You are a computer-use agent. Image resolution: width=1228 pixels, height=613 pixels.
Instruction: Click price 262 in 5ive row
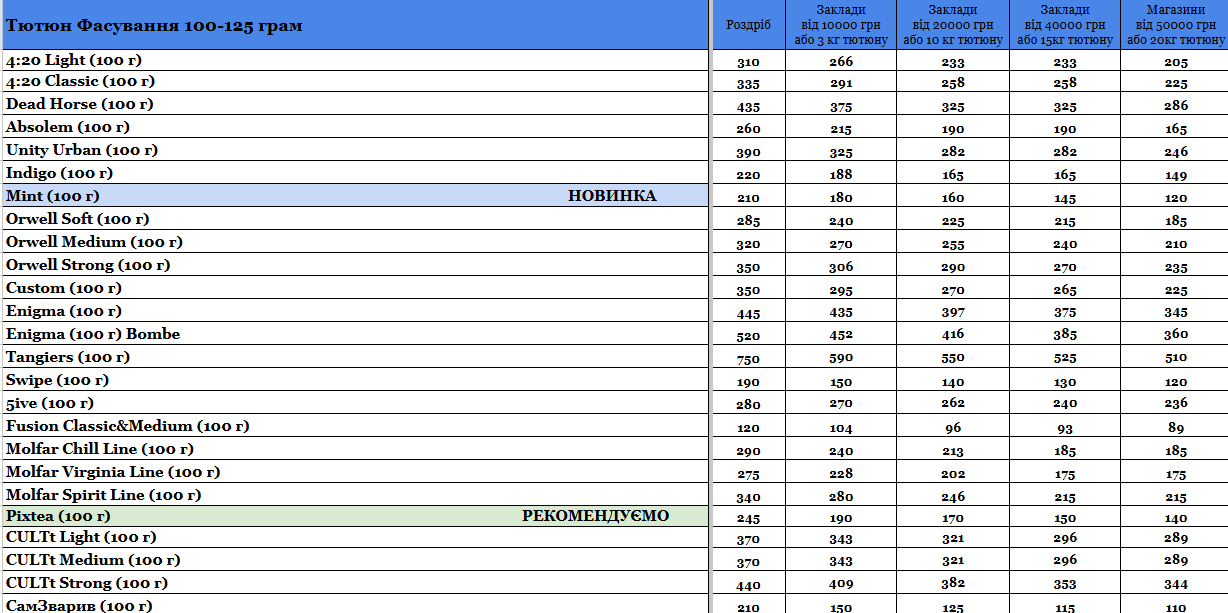953,403
